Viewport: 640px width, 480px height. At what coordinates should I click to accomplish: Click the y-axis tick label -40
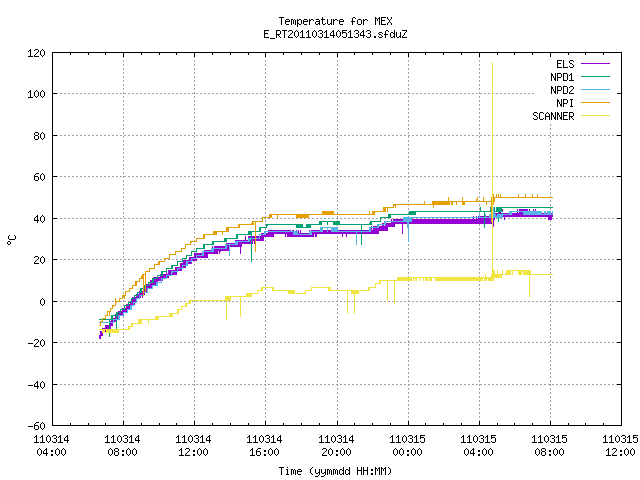coord(36,385)
